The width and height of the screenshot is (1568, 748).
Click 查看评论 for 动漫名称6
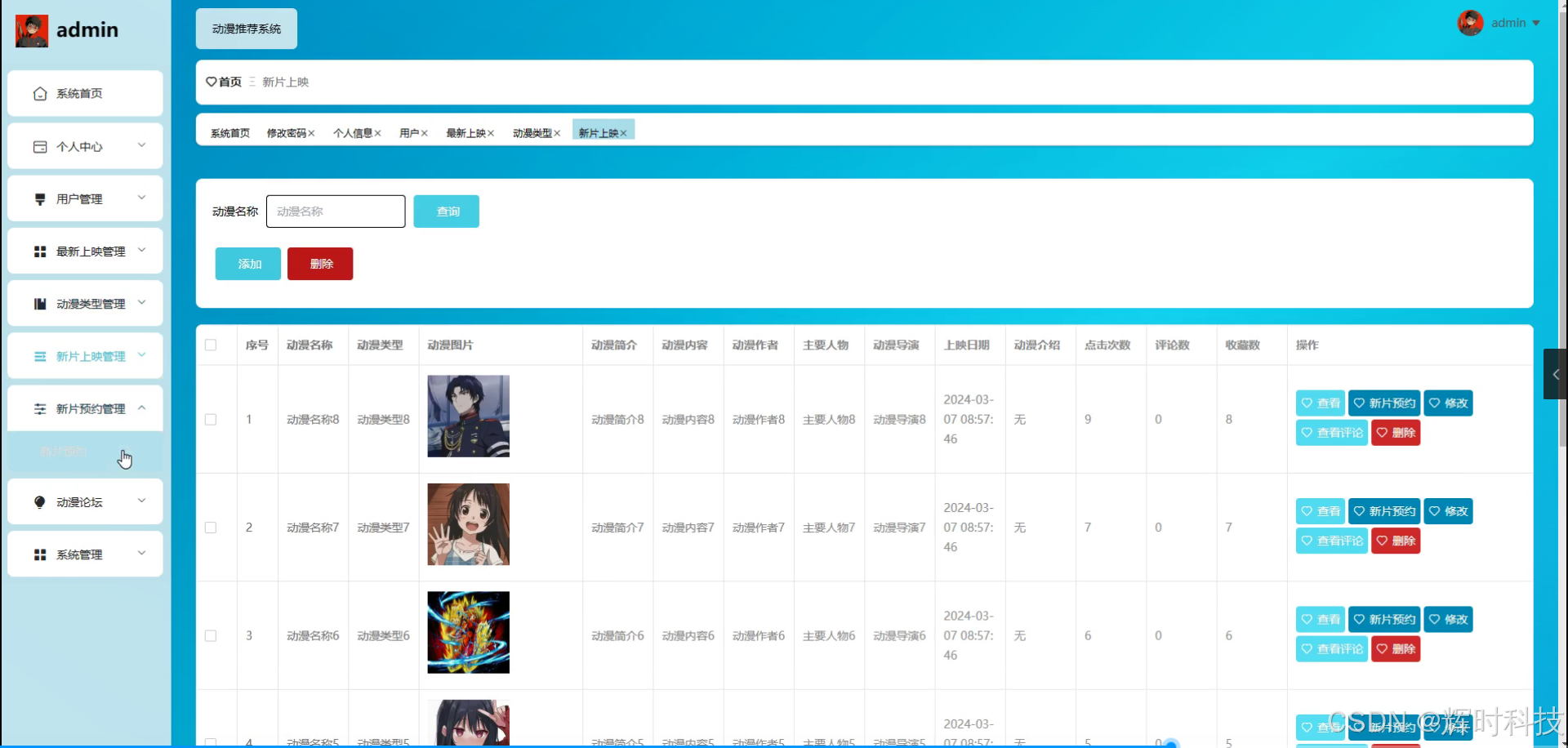coord(1332,649)
